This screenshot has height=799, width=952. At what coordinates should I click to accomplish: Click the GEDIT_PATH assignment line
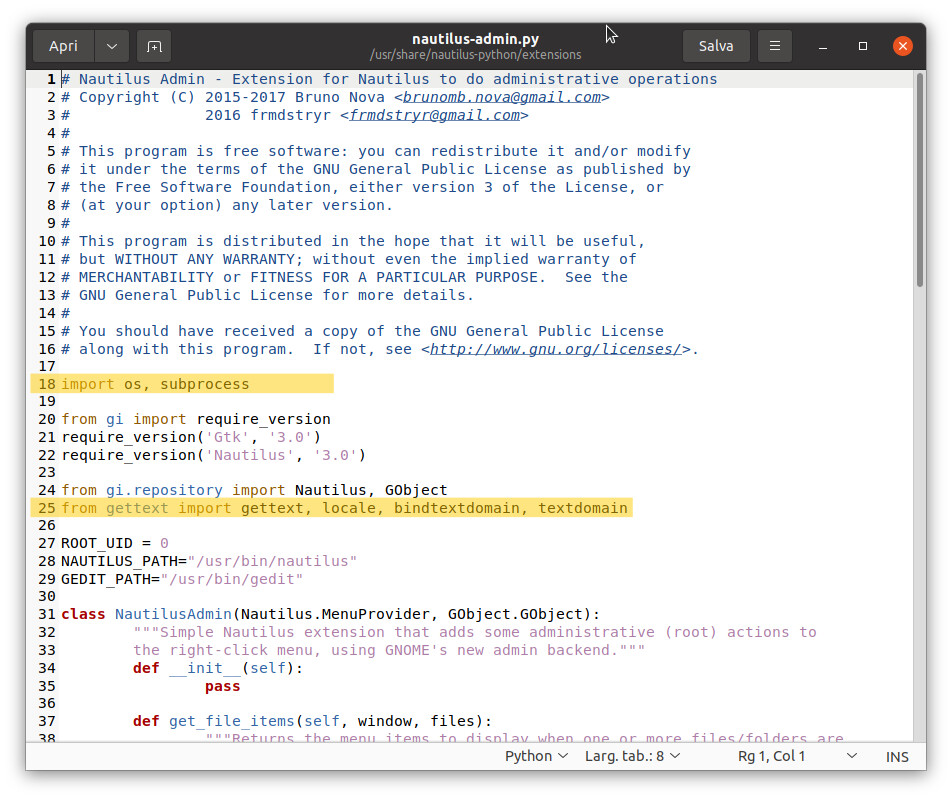(182, 579)
